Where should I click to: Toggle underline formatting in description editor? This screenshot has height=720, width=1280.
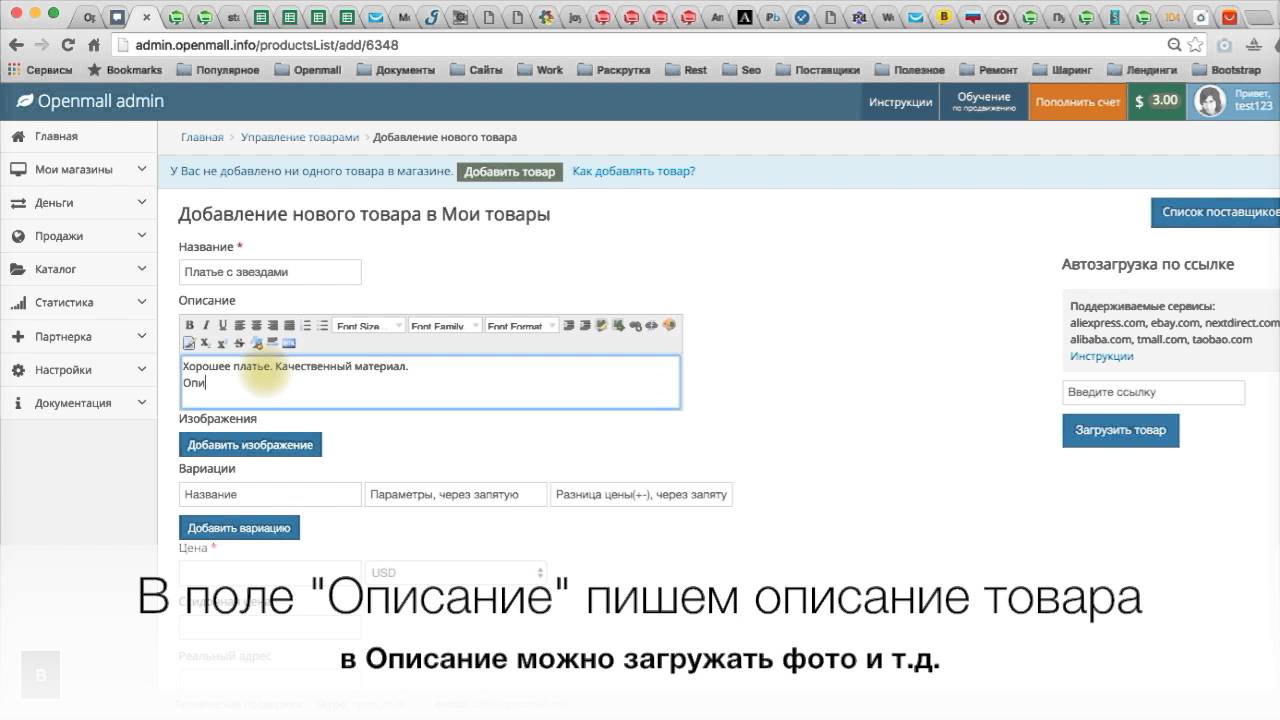coord(222,325)
